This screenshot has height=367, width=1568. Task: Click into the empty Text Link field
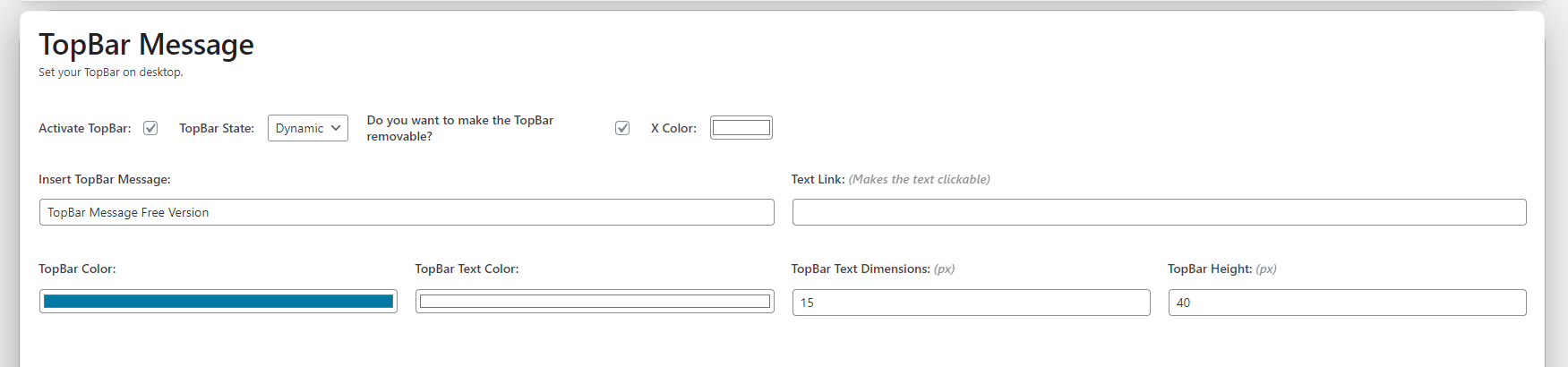[x=1160, y=212]
